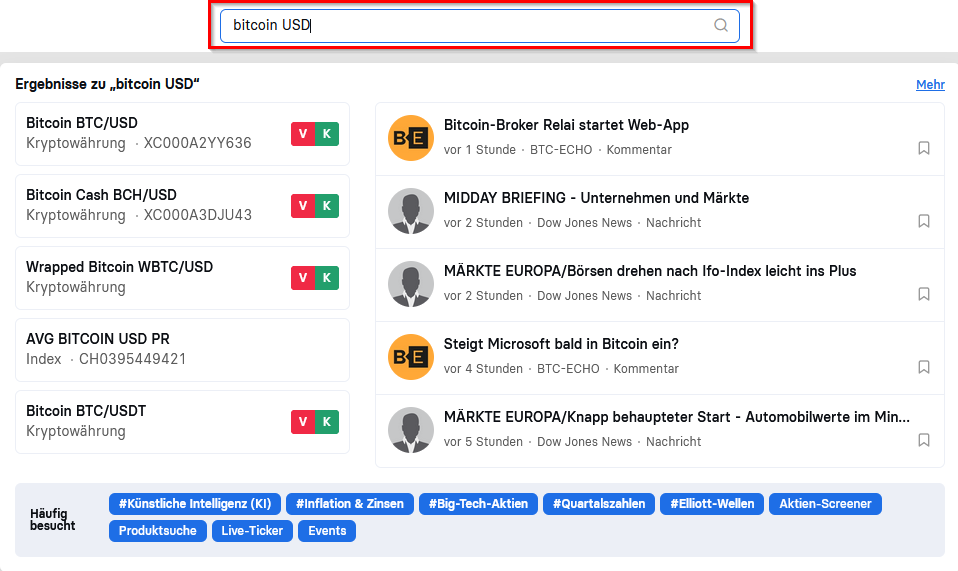The height and width of the screenshot is (571, 958).
Task: Open article Bitcoin-Broker Relai startet Web-App
Action: click(x=566, y=125)
